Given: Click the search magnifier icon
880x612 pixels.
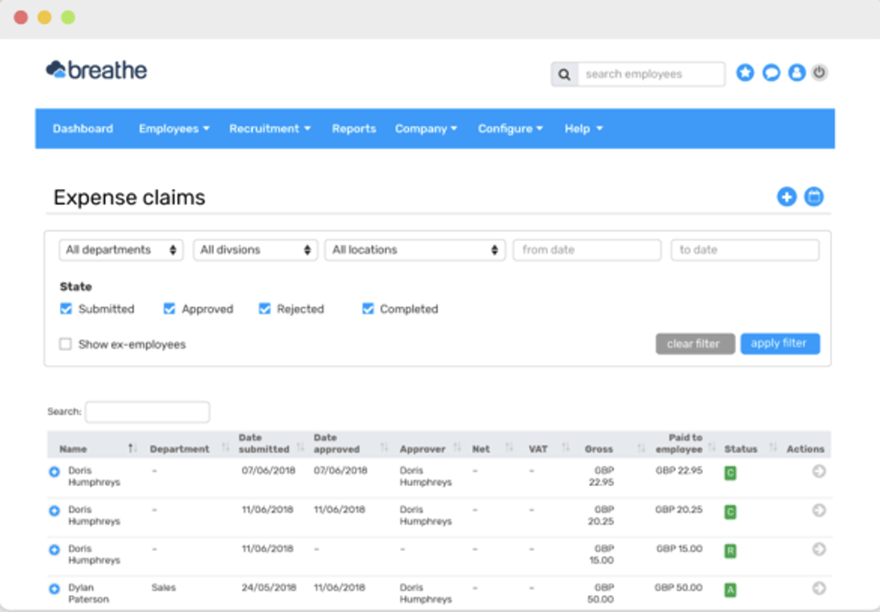Looking at the screenshot, I should point(565,74).
